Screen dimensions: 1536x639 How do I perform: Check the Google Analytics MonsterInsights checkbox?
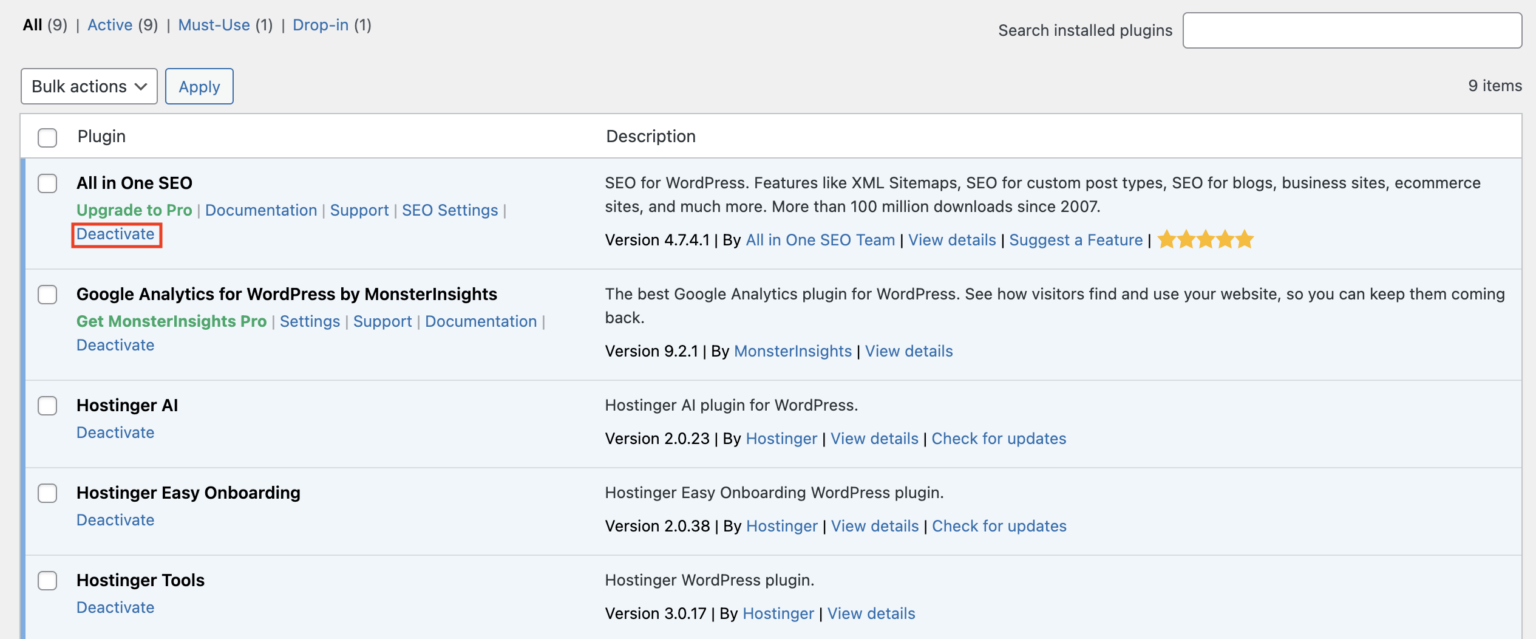pyautogui.click(x=47, y=294)
